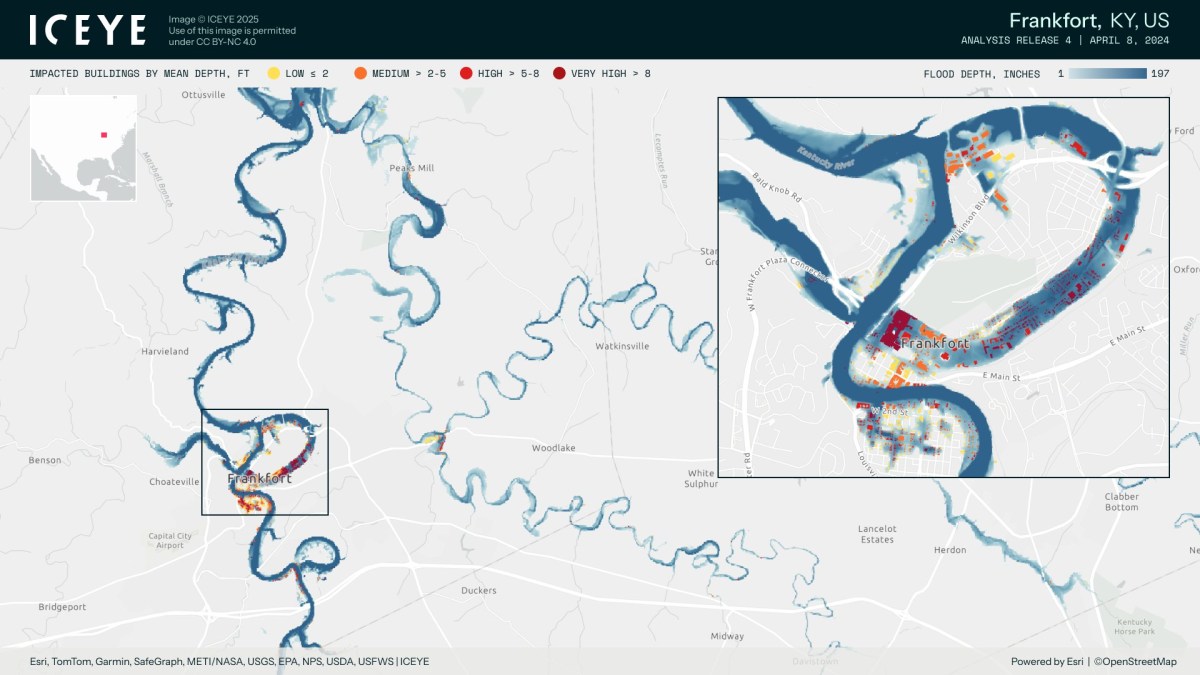Viewport: 1200px width, 675px height.
Task: Click the Powered by Esri link
Action: [x=1046, y=661]
